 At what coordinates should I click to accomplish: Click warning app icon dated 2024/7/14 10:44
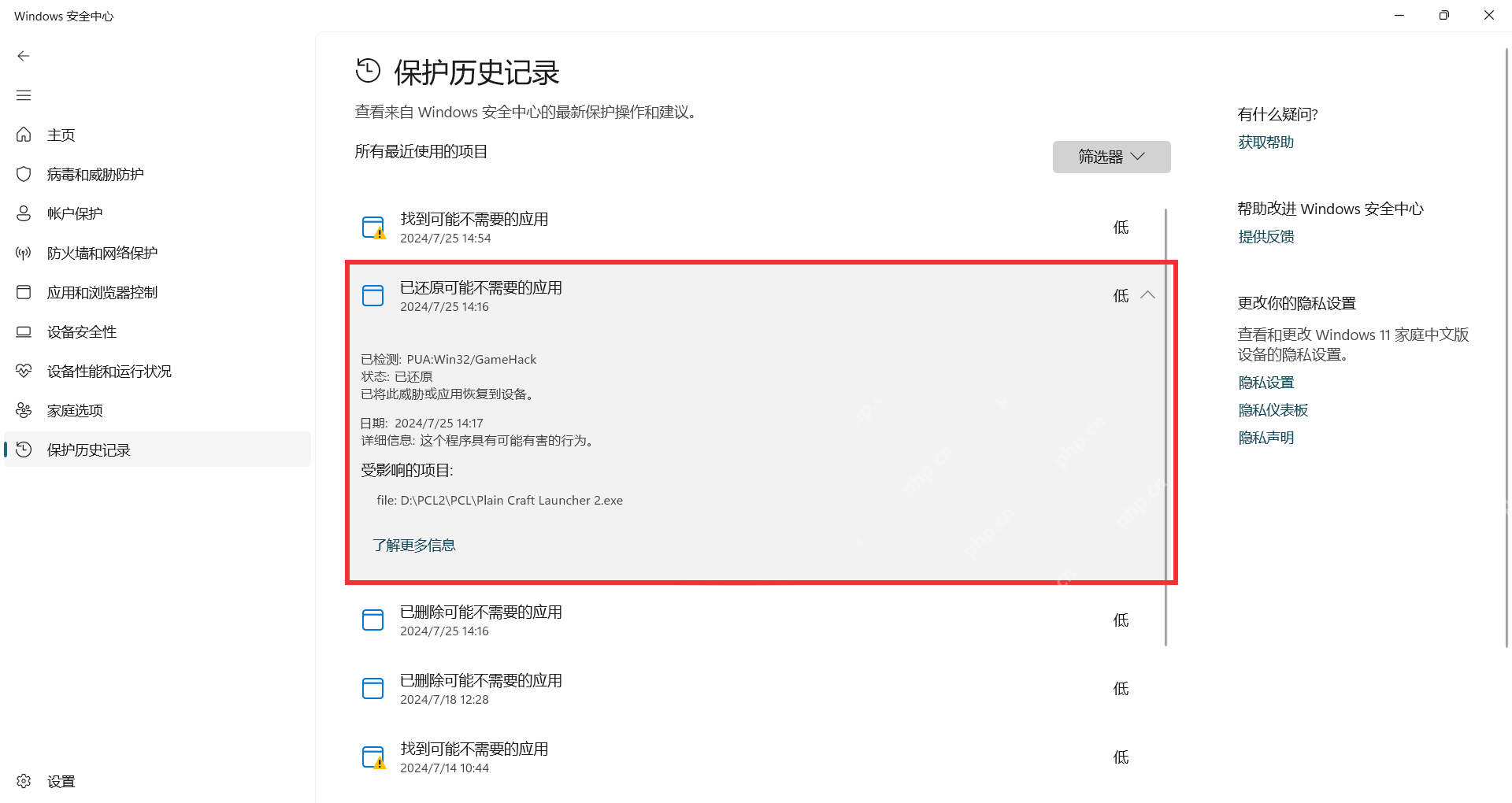click(x=373, y=757)
